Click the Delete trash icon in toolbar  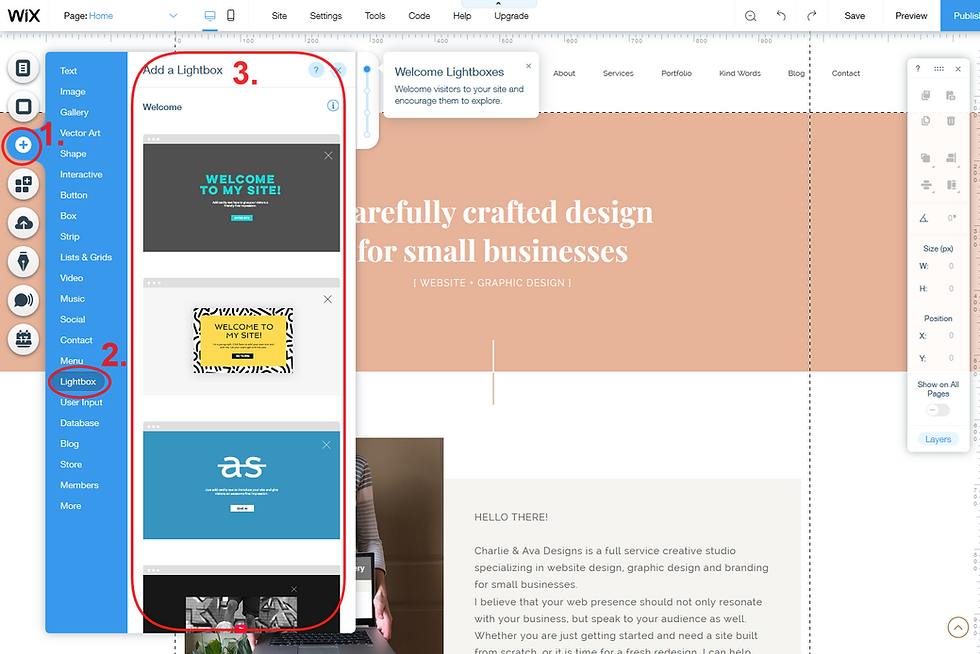951,120
